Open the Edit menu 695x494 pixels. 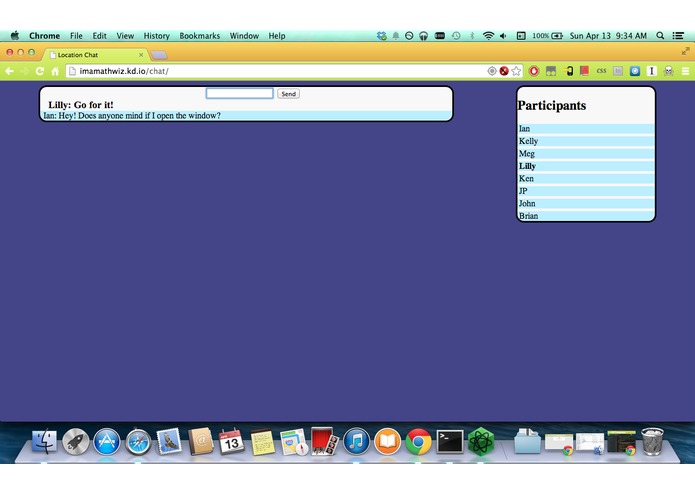pos(99,36)
